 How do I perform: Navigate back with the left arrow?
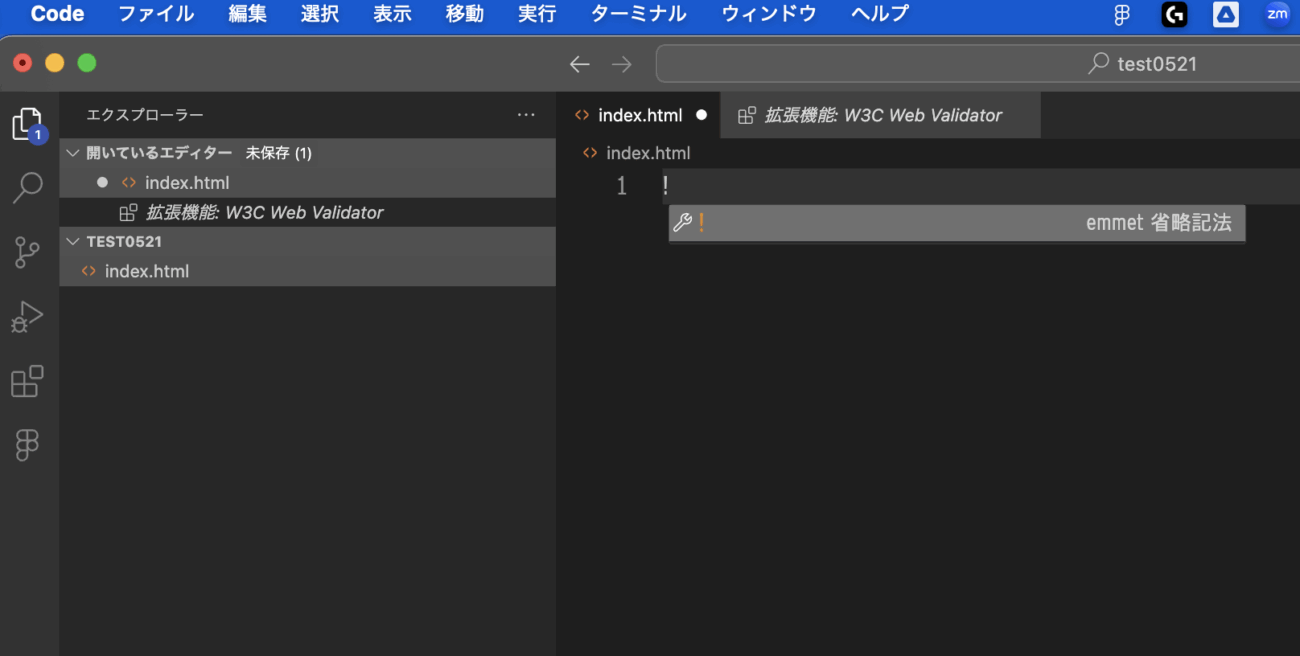coord(579,64)
